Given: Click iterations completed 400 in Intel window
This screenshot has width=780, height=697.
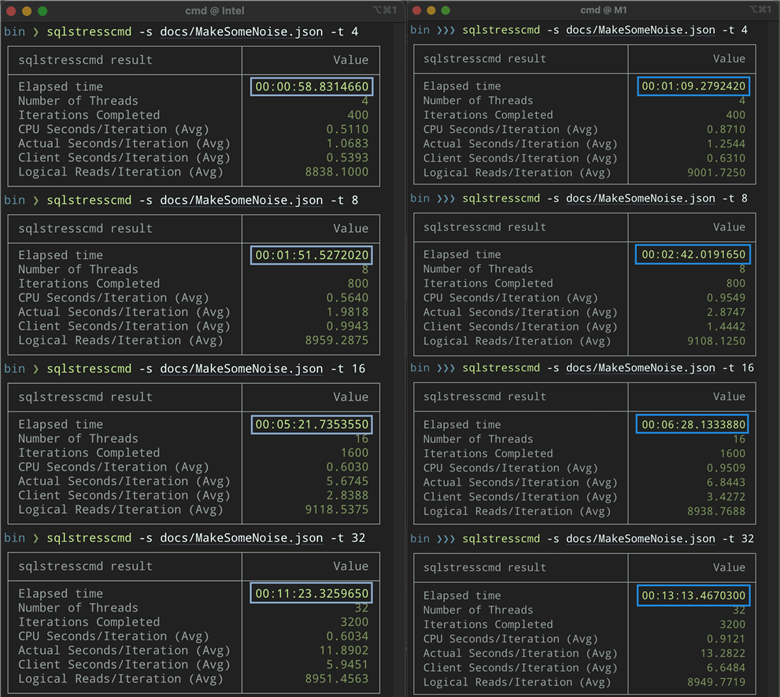Looking at the screenshot, I should click(x=358, y=115).
